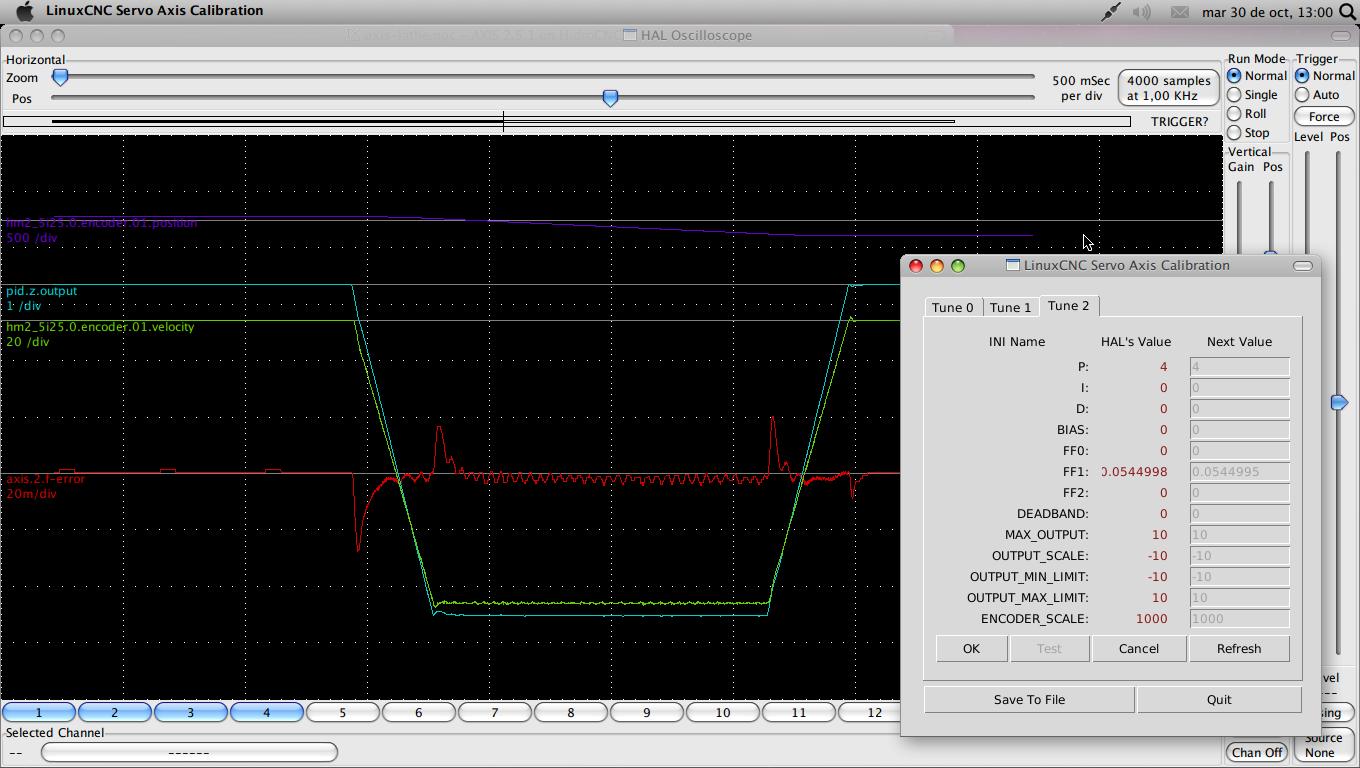Open the Apple menu
The image size is (1360, 768).
pyautogui.click(x=25, y=12)
